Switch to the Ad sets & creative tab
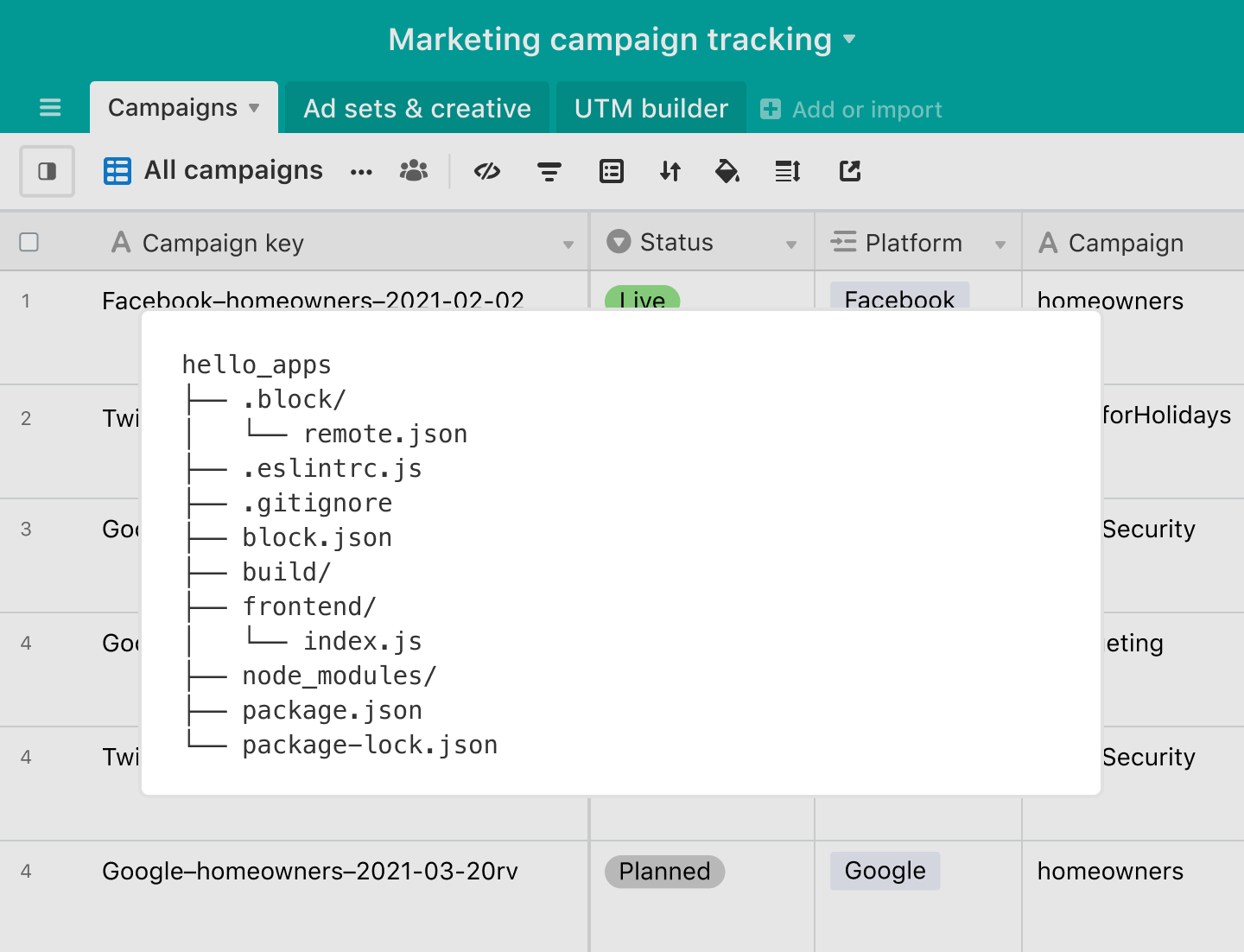Image resolution: width=1244 pixels, height=952 pixels. tap(416, 107)
